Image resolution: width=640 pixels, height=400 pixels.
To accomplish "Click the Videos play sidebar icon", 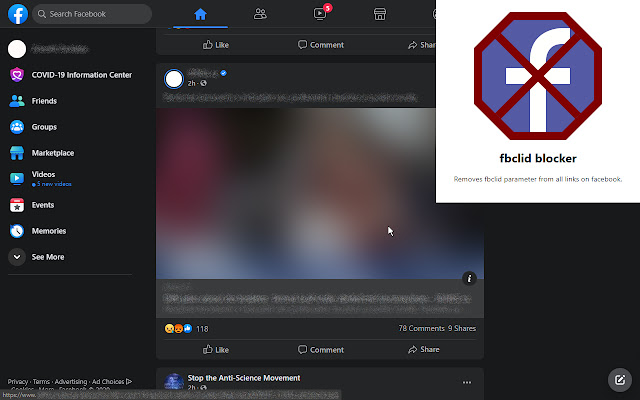I will [17, 178].
